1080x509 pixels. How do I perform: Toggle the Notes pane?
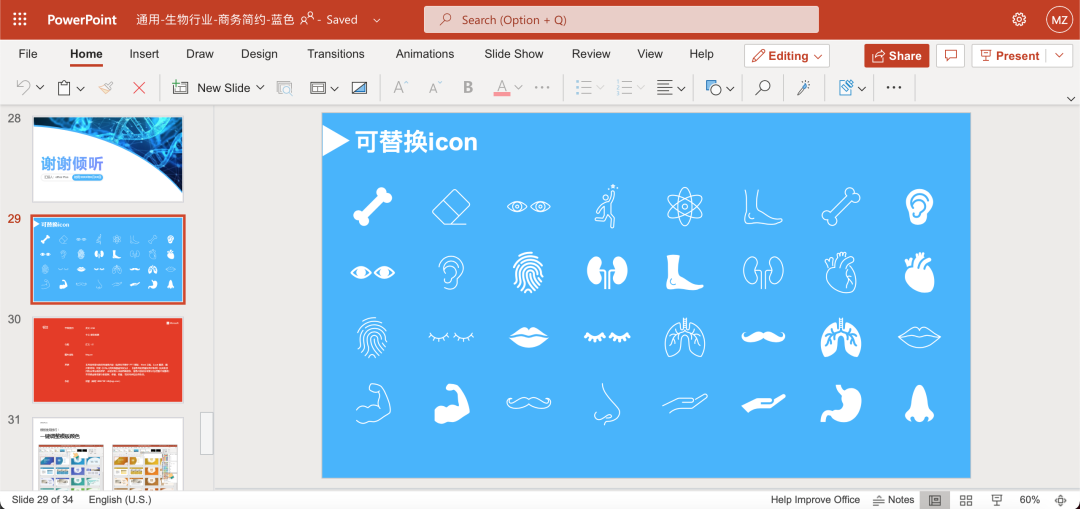point(893,500)
